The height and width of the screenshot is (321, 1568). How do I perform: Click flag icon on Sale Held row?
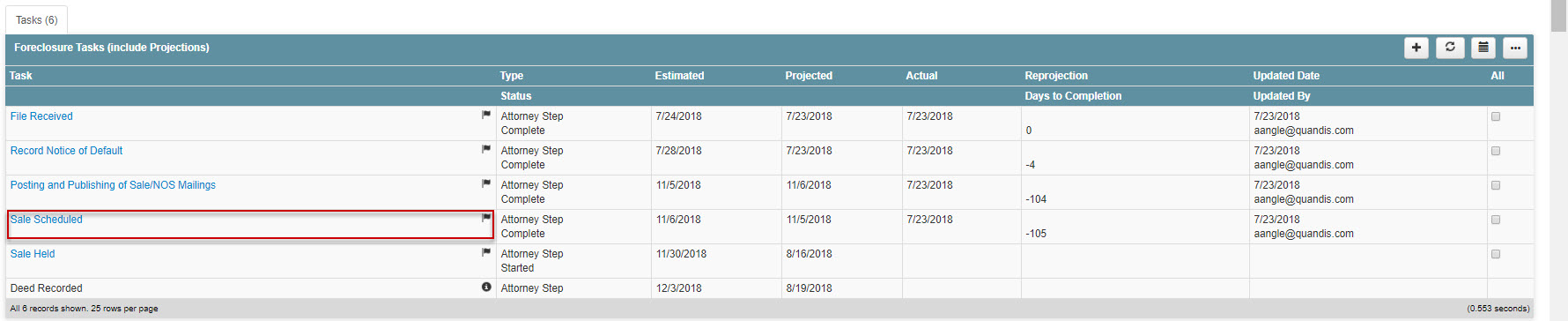pos(486,252)
